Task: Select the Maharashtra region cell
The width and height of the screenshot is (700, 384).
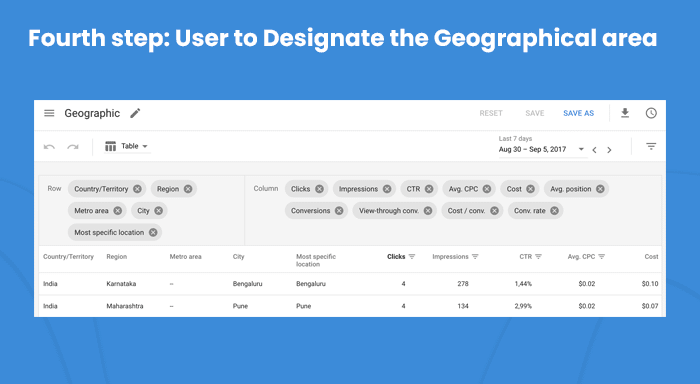Action: [125, 306]
